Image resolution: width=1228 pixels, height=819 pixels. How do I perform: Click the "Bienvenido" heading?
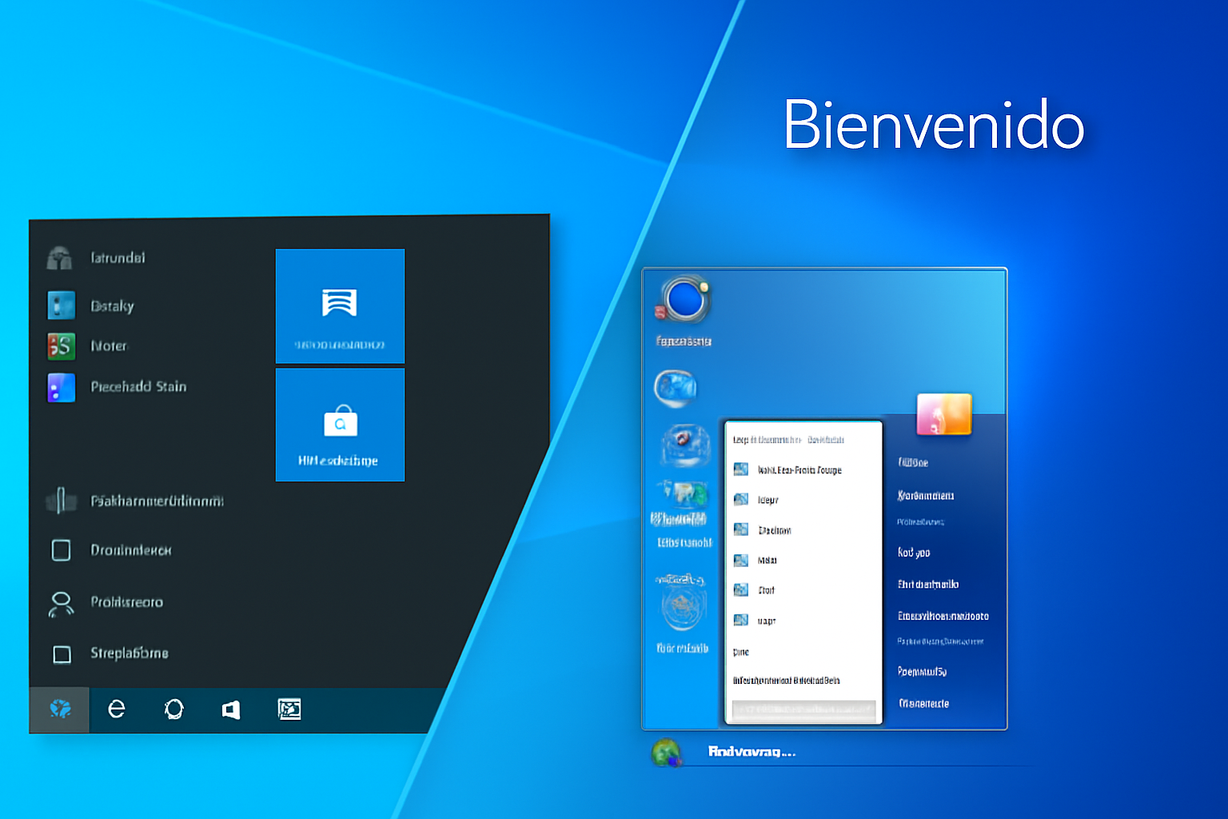click(x=934, y=126)
